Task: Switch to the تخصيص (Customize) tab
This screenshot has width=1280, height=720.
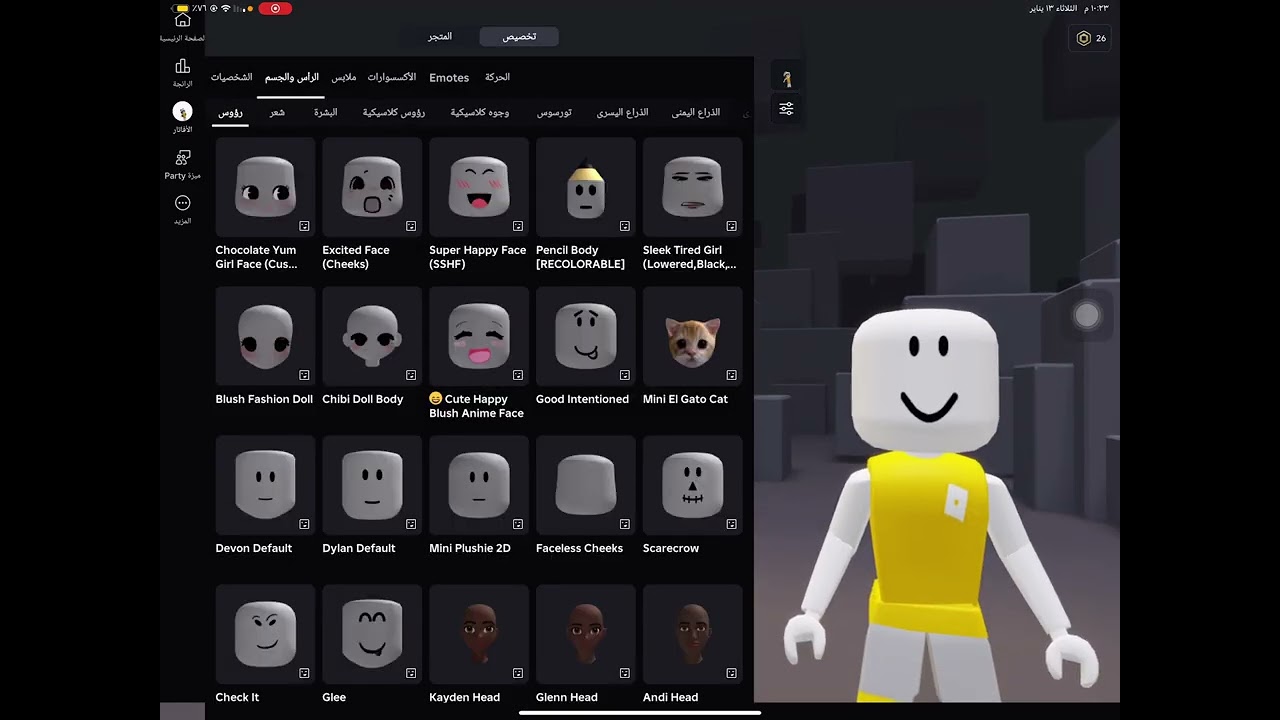Action: (519, 36)
